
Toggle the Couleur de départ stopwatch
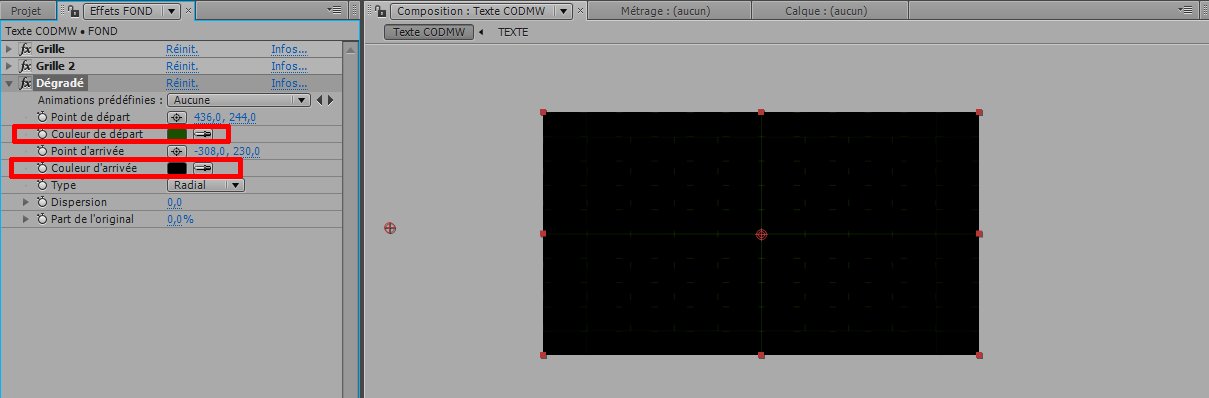pos(42,134)
